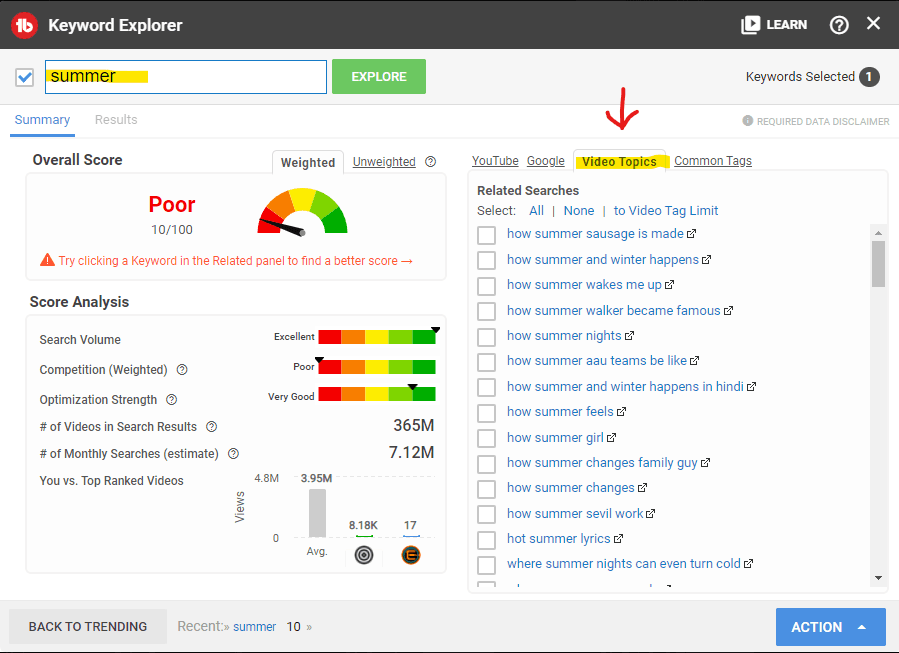Viewport: 899px width, 653px height.
Task: Check how summer and winter happens
Action: click(487, 260)
